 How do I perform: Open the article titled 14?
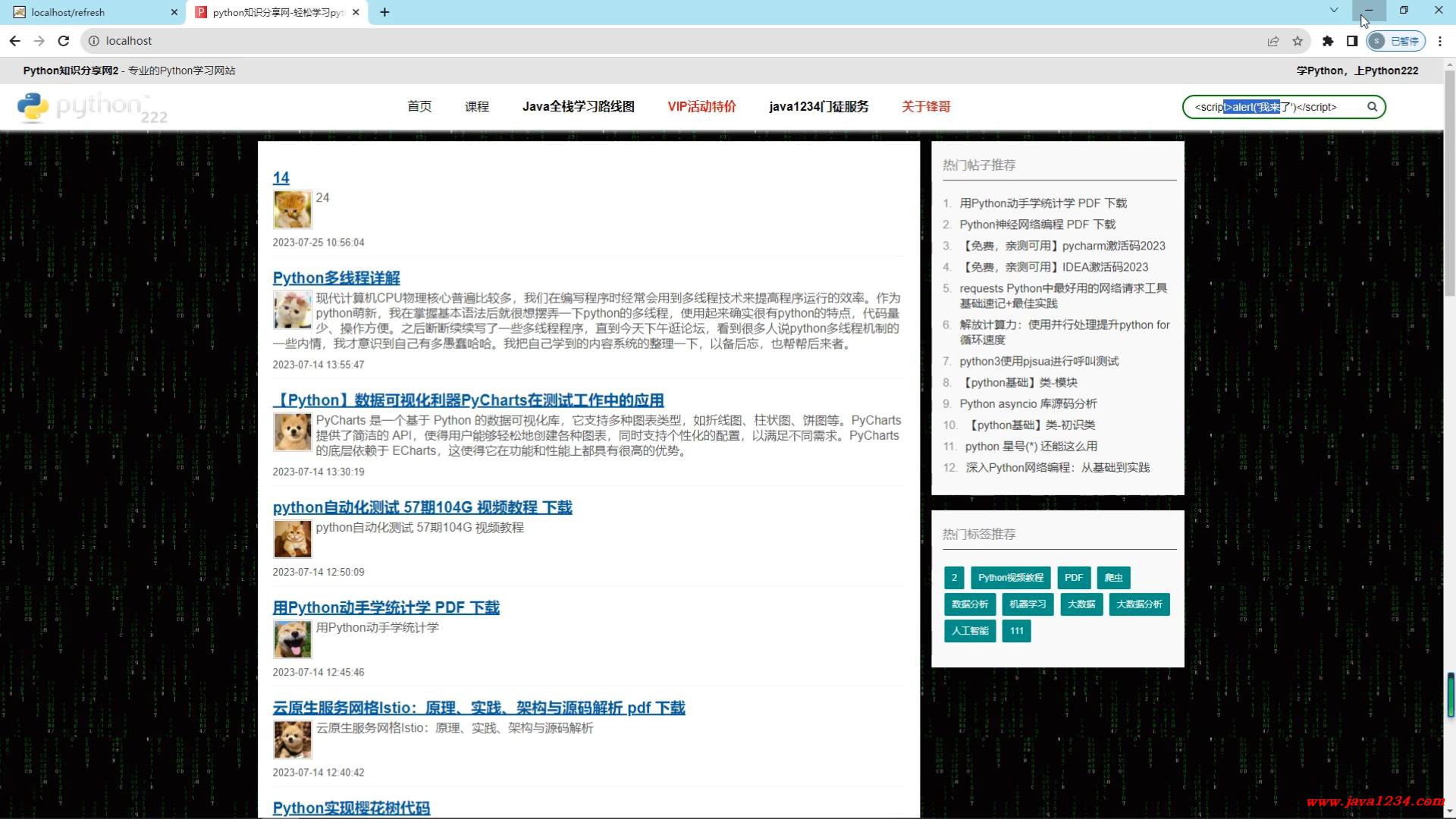(281, 177)
